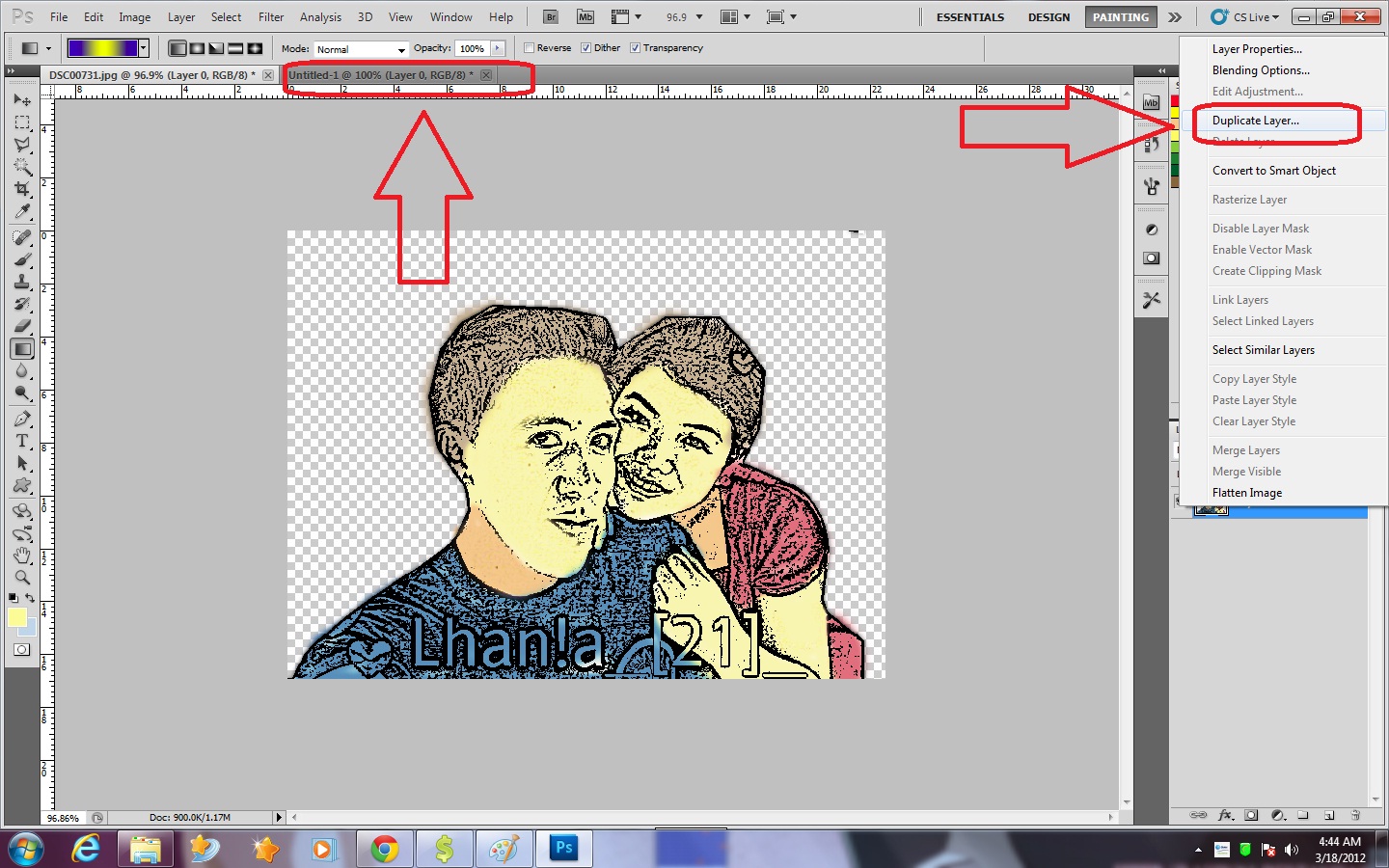Select the Clone Stamp tool
Image resolution: width=1389 pixels, height=868 pixels.
[x=21, y=280]
